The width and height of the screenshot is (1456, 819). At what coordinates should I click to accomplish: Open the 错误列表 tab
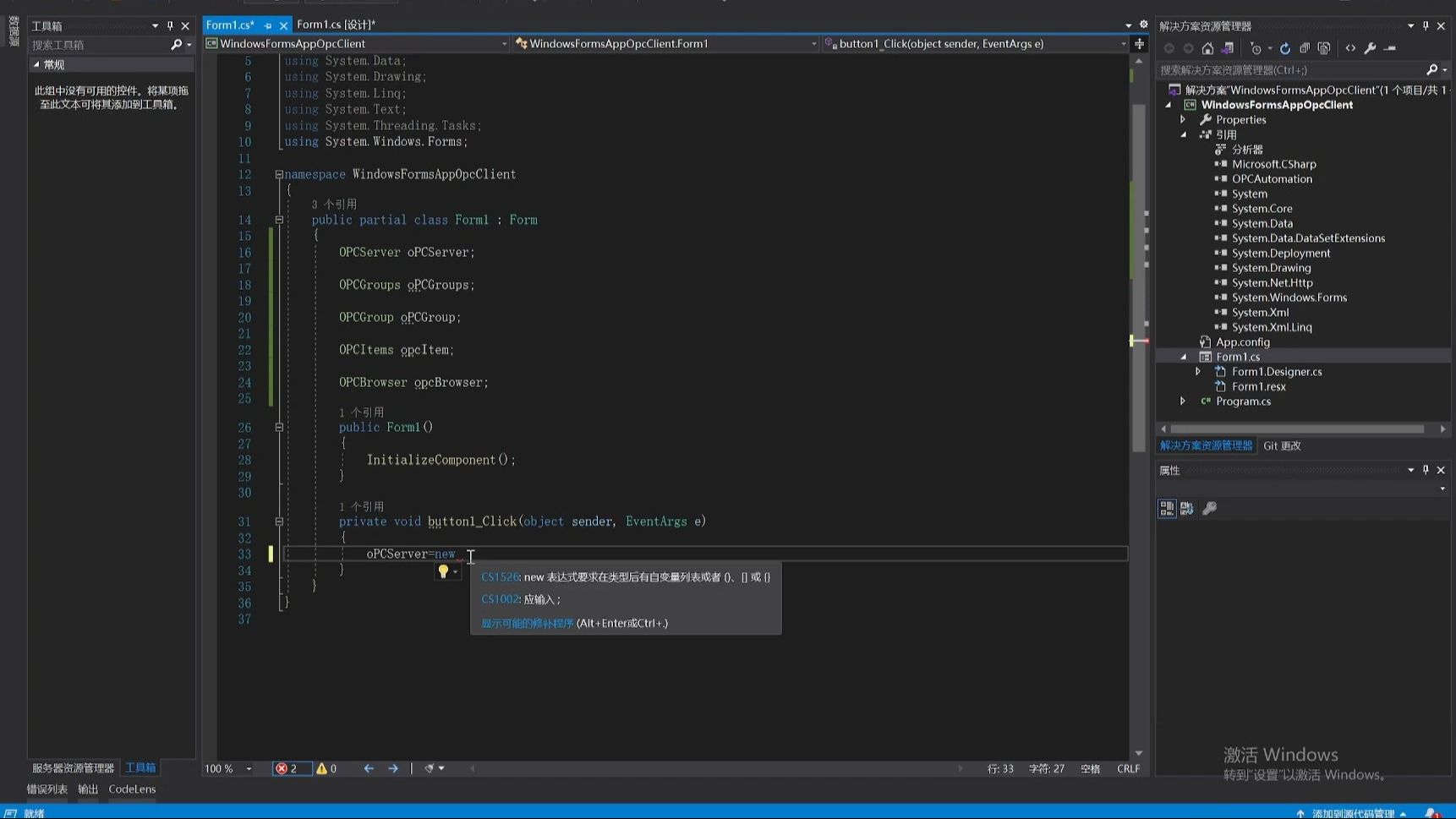47,789
